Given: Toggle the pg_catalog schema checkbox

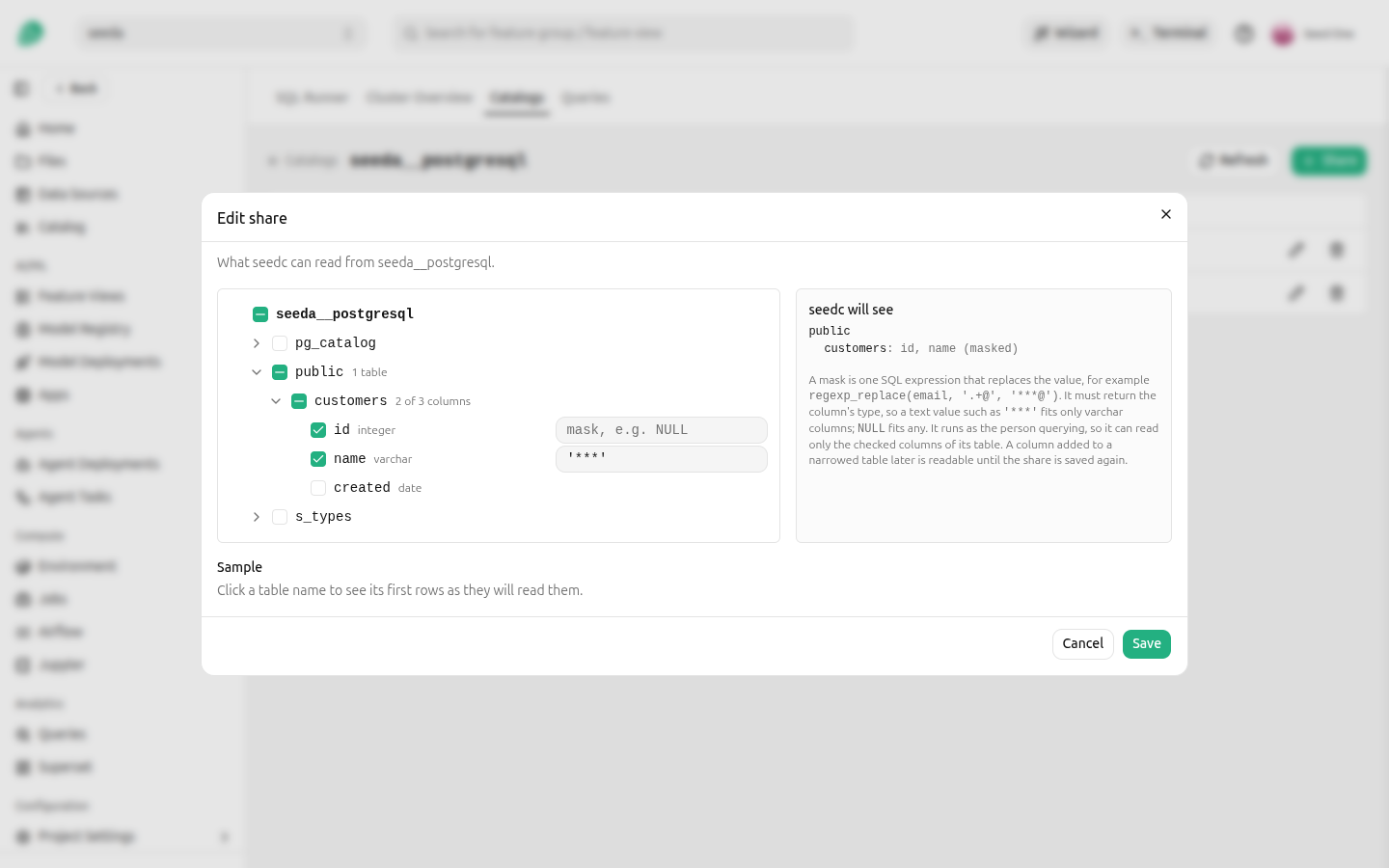Looking at the screenshot, I should (x=280, y=343).
